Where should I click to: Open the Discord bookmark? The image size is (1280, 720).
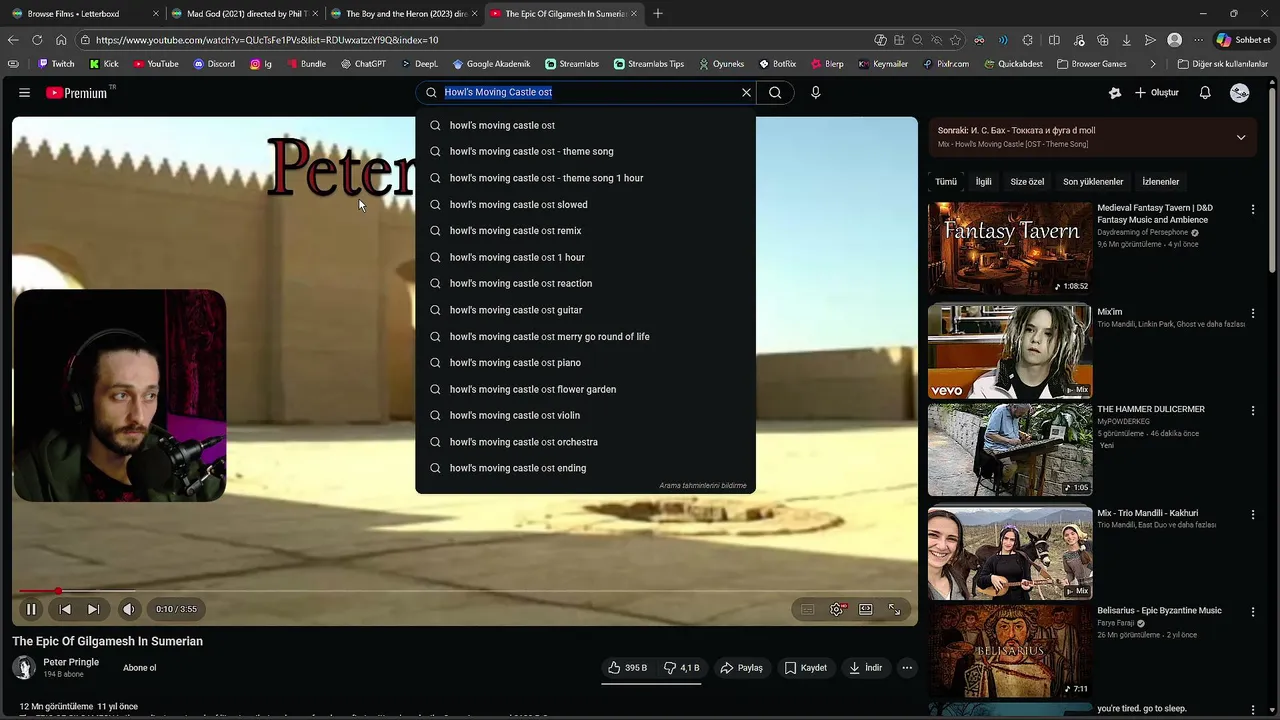[214, 63]
